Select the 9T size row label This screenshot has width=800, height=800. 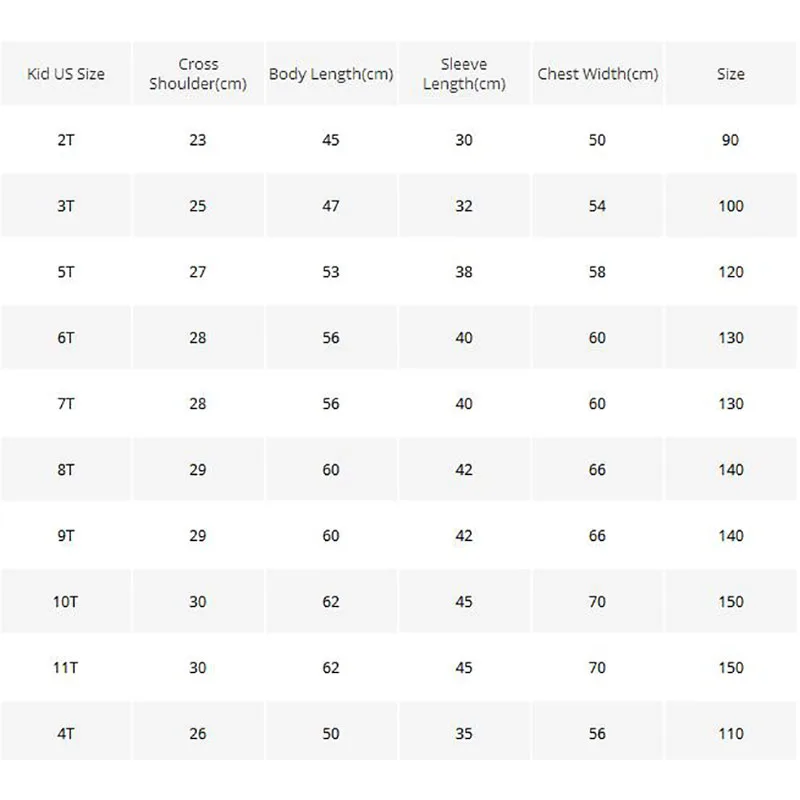(66, 536)
